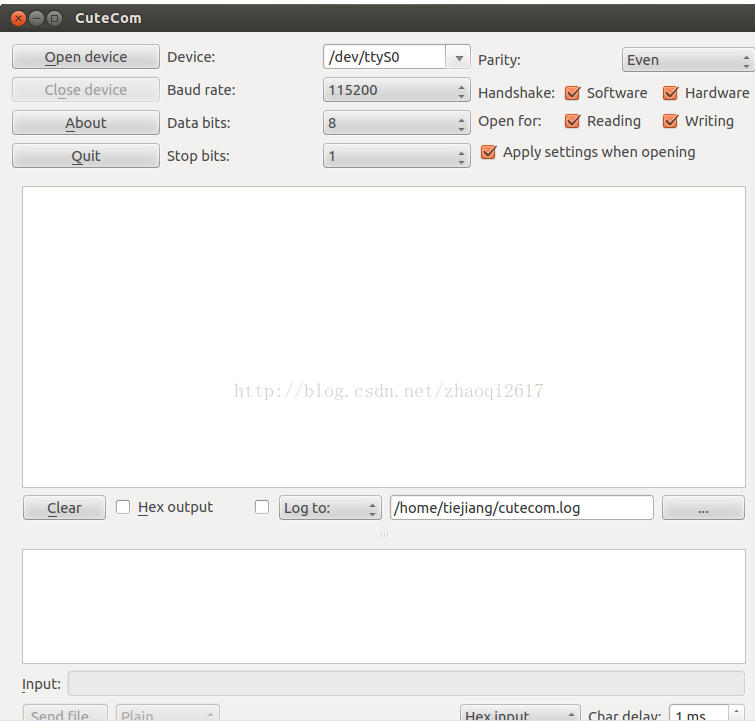Maximize the CuteCom window
The height and width of the screenshot is (721, 755).
click(x=55, y=18)
